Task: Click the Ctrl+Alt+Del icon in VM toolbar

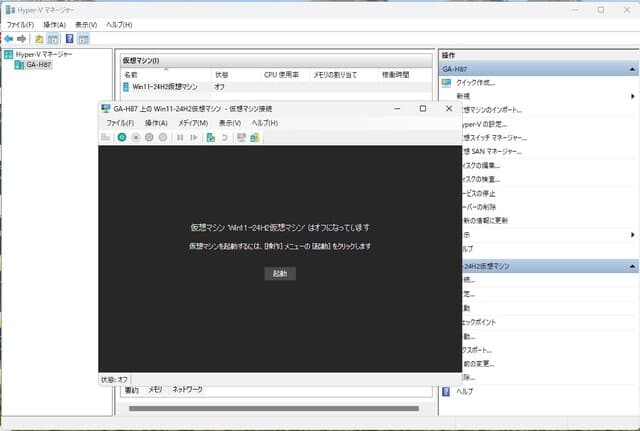Action: pyautogui.click(x=106, y=137)
